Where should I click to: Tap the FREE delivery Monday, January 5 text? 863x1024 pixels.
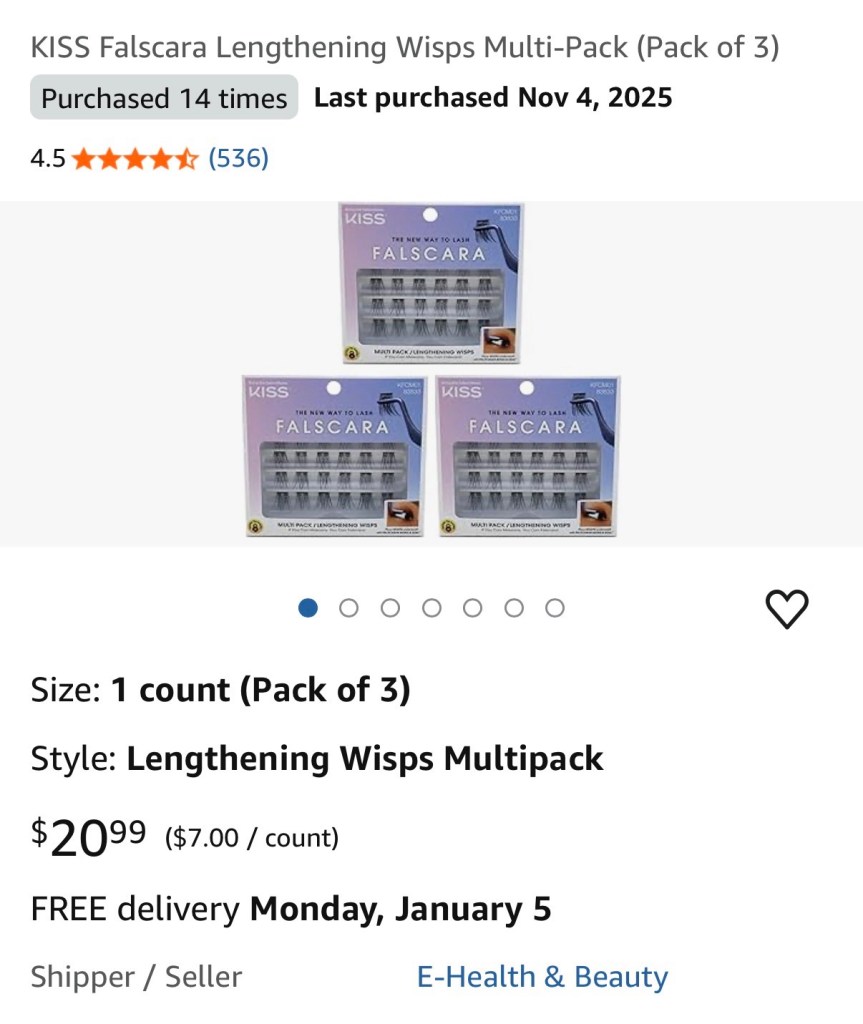coord(291,909)
